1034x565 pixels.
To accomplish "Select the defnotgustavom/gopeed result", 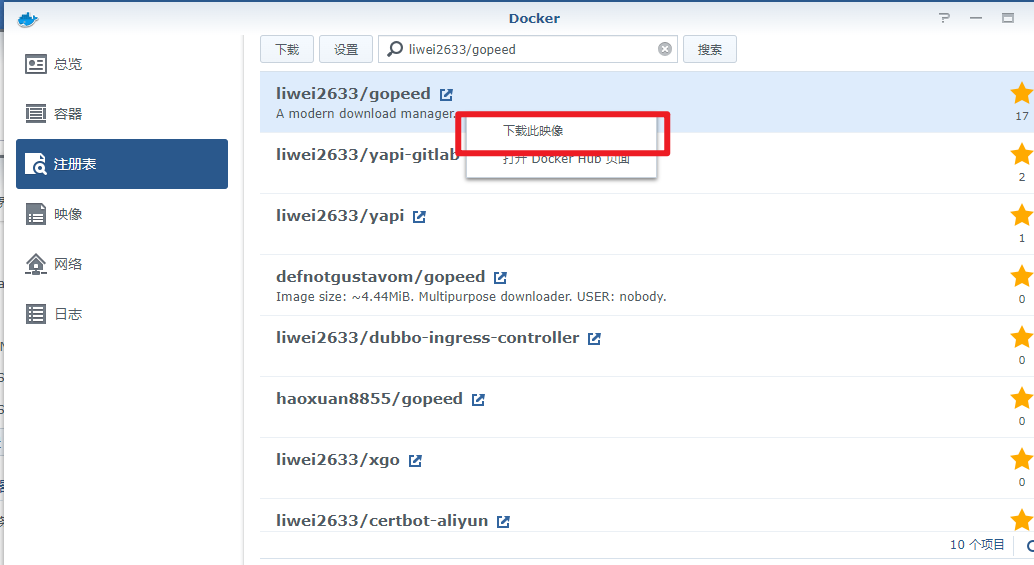I will tap(647, 285).
